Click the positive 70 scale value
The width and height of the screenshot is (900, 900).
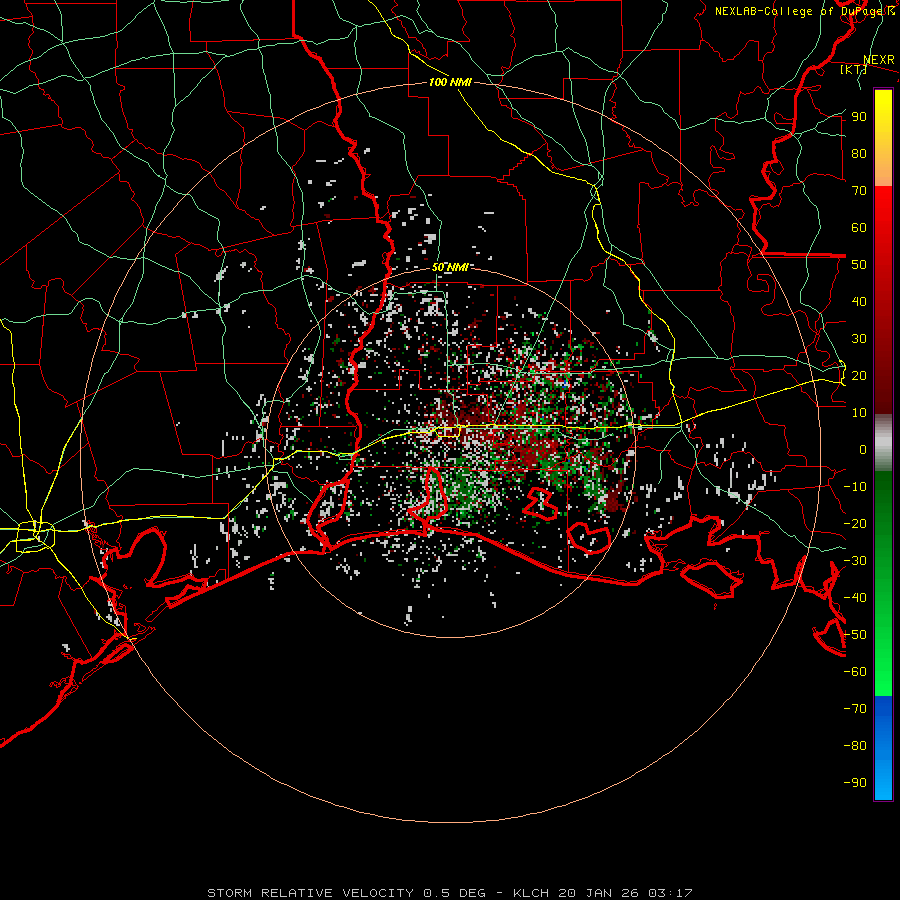point(859,191)
